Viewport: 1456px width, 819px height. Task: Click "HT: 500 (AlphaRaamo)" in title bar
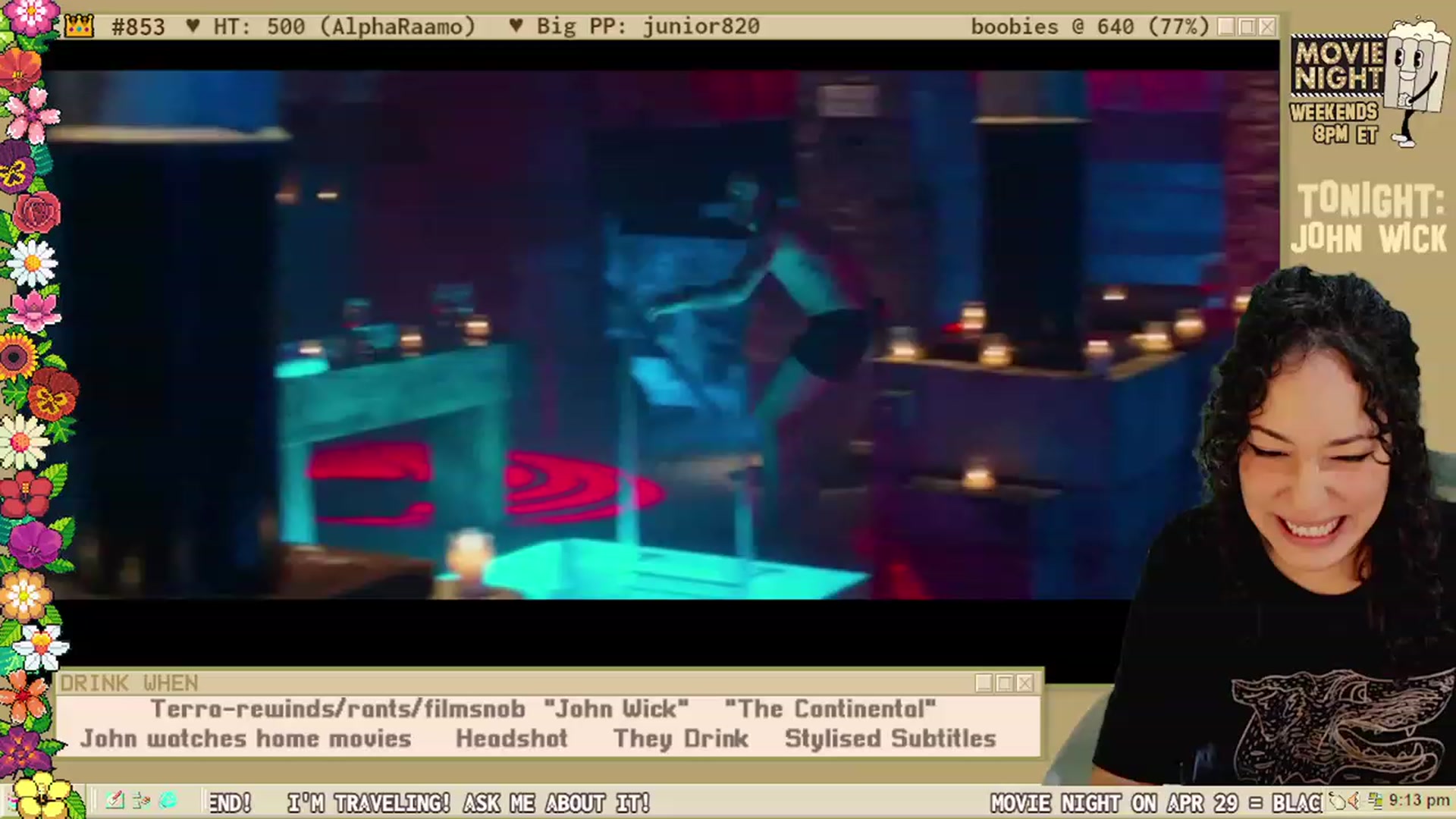click(344, 27)
